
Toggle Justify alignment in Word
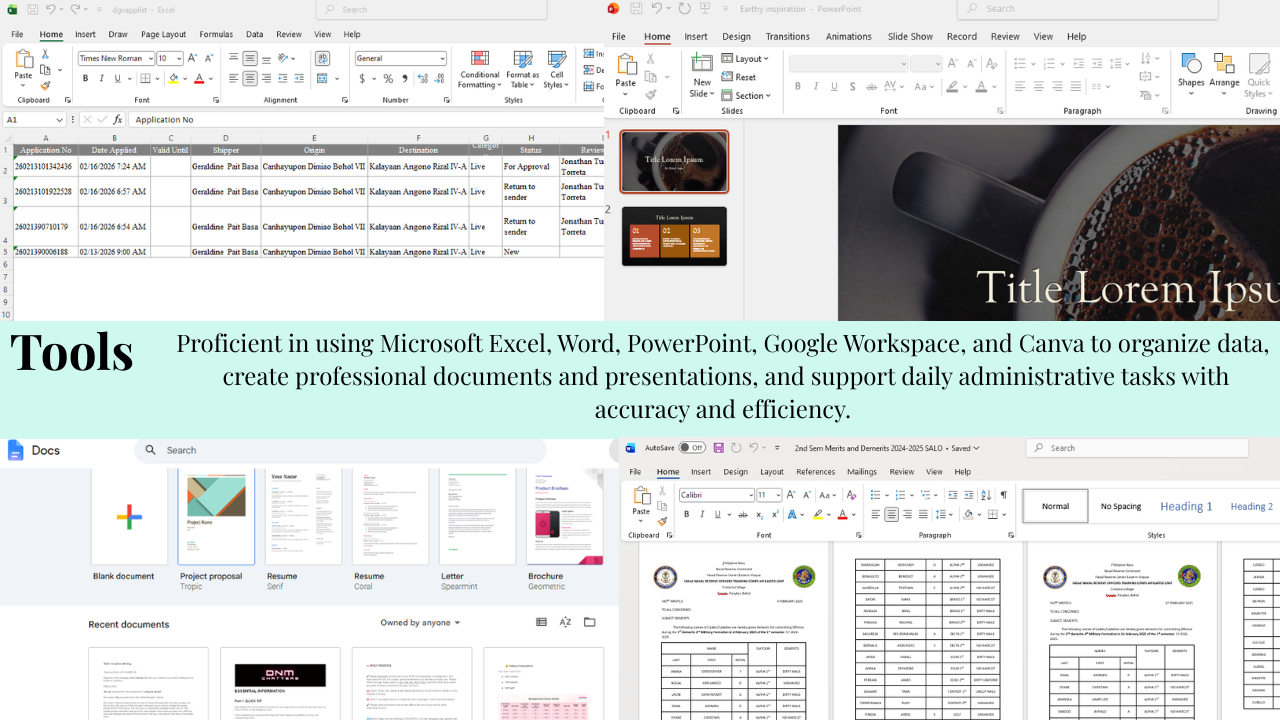click(x=925, y=515)
